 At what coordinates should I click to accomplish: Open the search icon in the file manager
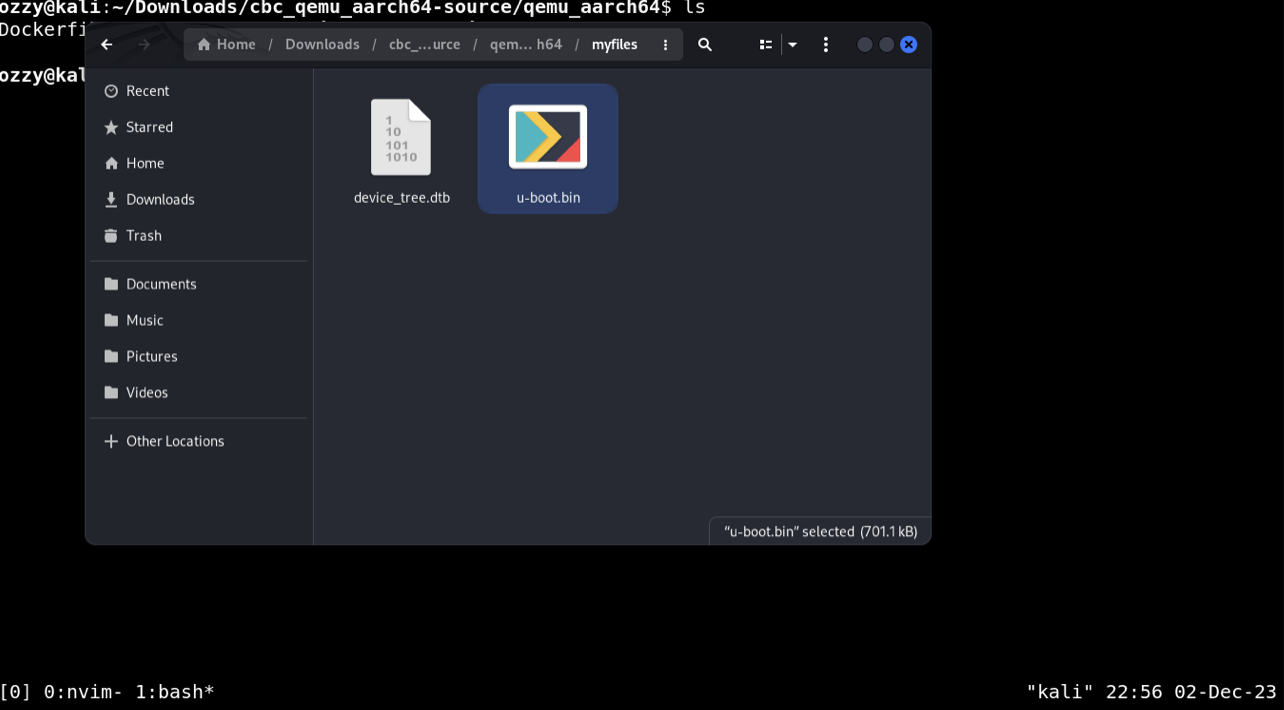pyautogui.click(x=705, y=45)
